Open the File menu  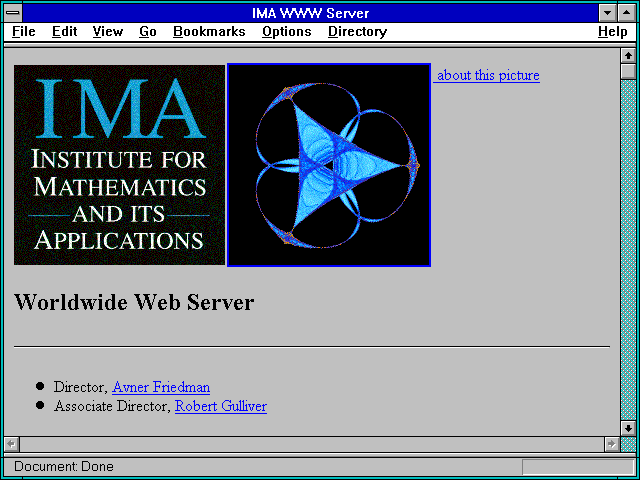pos(24,31)
